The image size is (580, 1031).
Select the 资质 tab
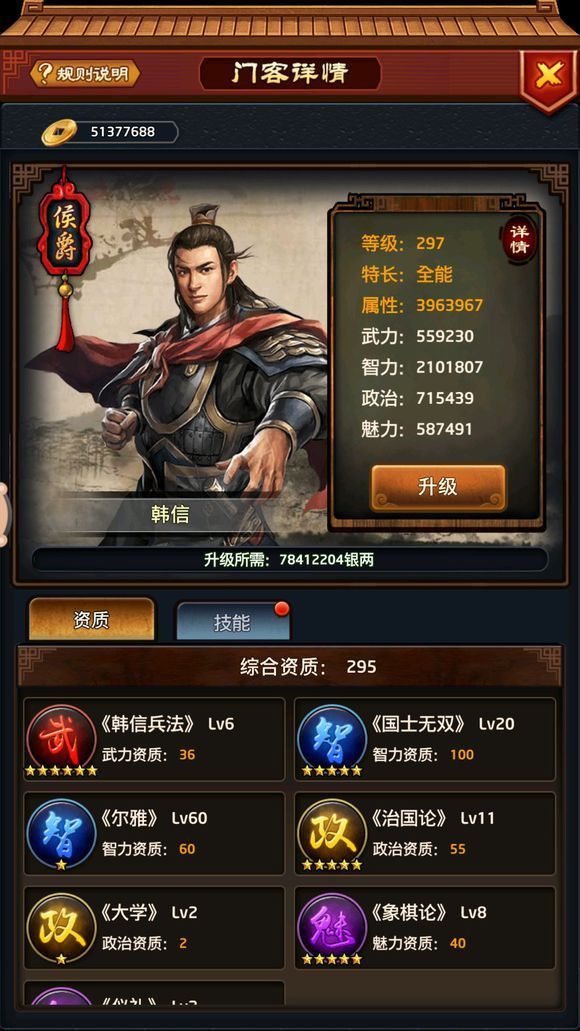pyautogui.click(x=92, y=619)
